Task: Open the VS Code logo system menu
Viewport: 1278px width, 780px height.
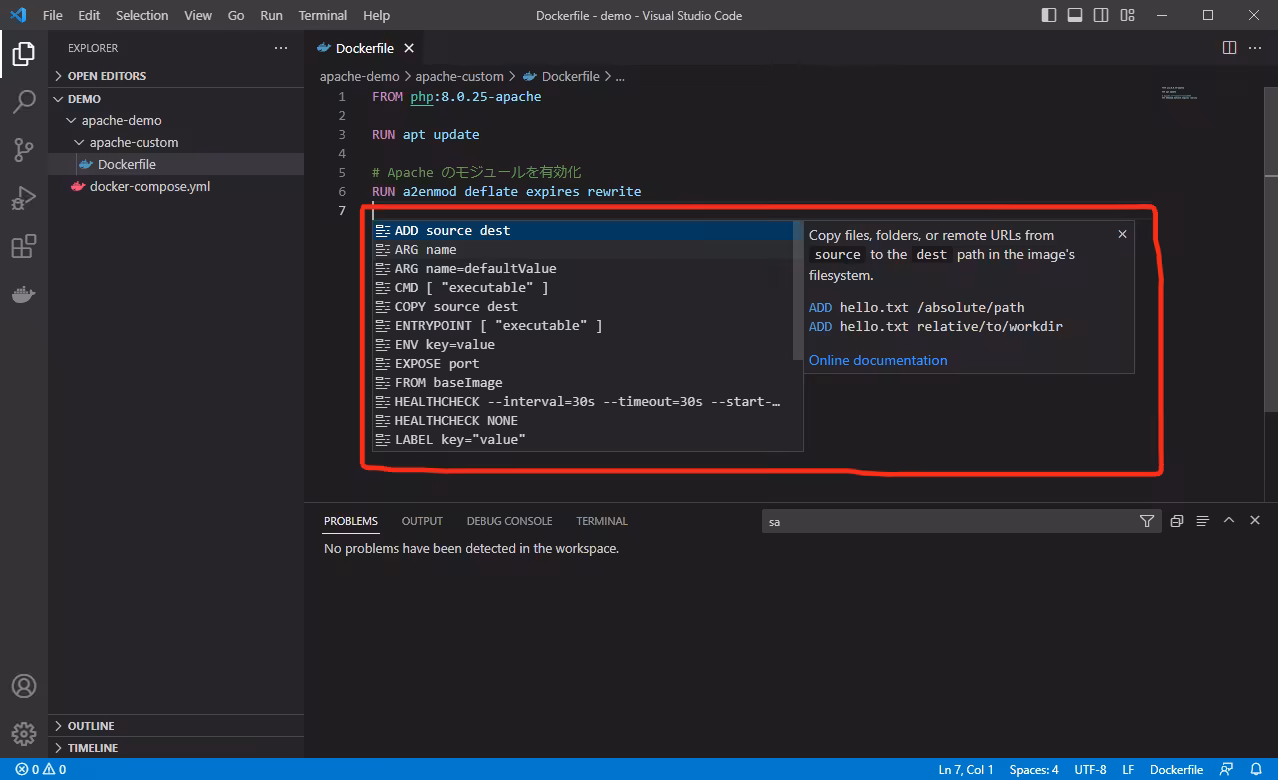Action: coord(17,15)
